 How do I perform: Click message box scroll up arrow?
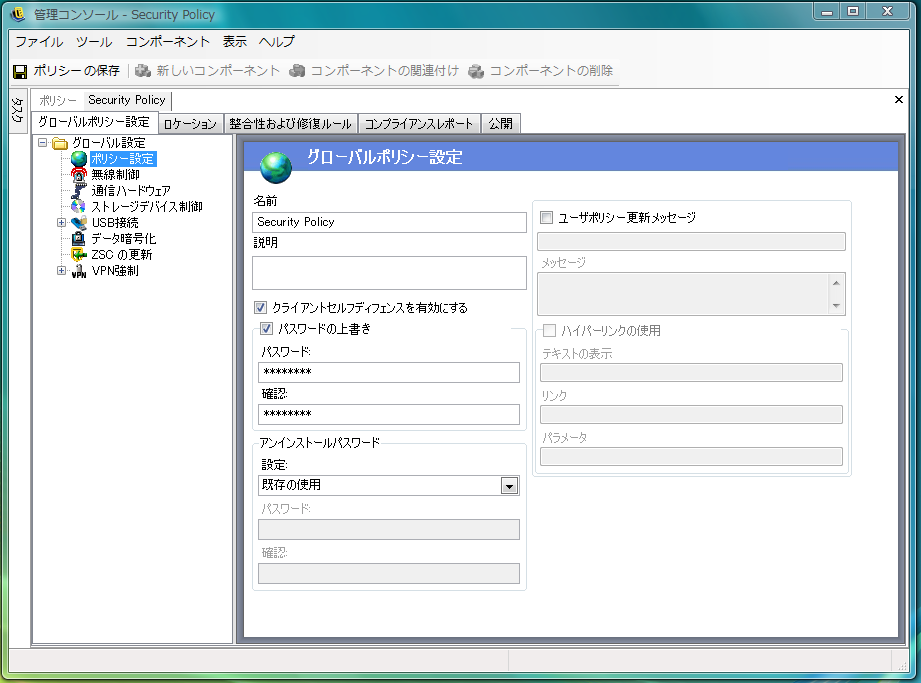(836, 283)
